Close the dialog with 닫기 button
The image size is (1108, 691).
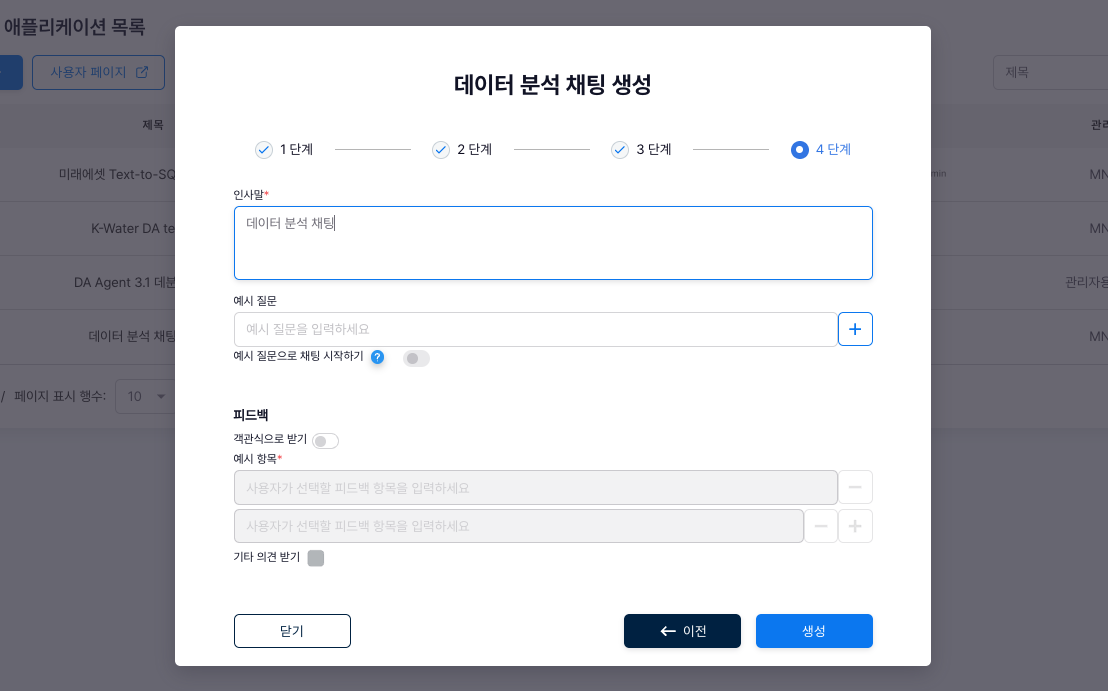click(x=292, y=631)
